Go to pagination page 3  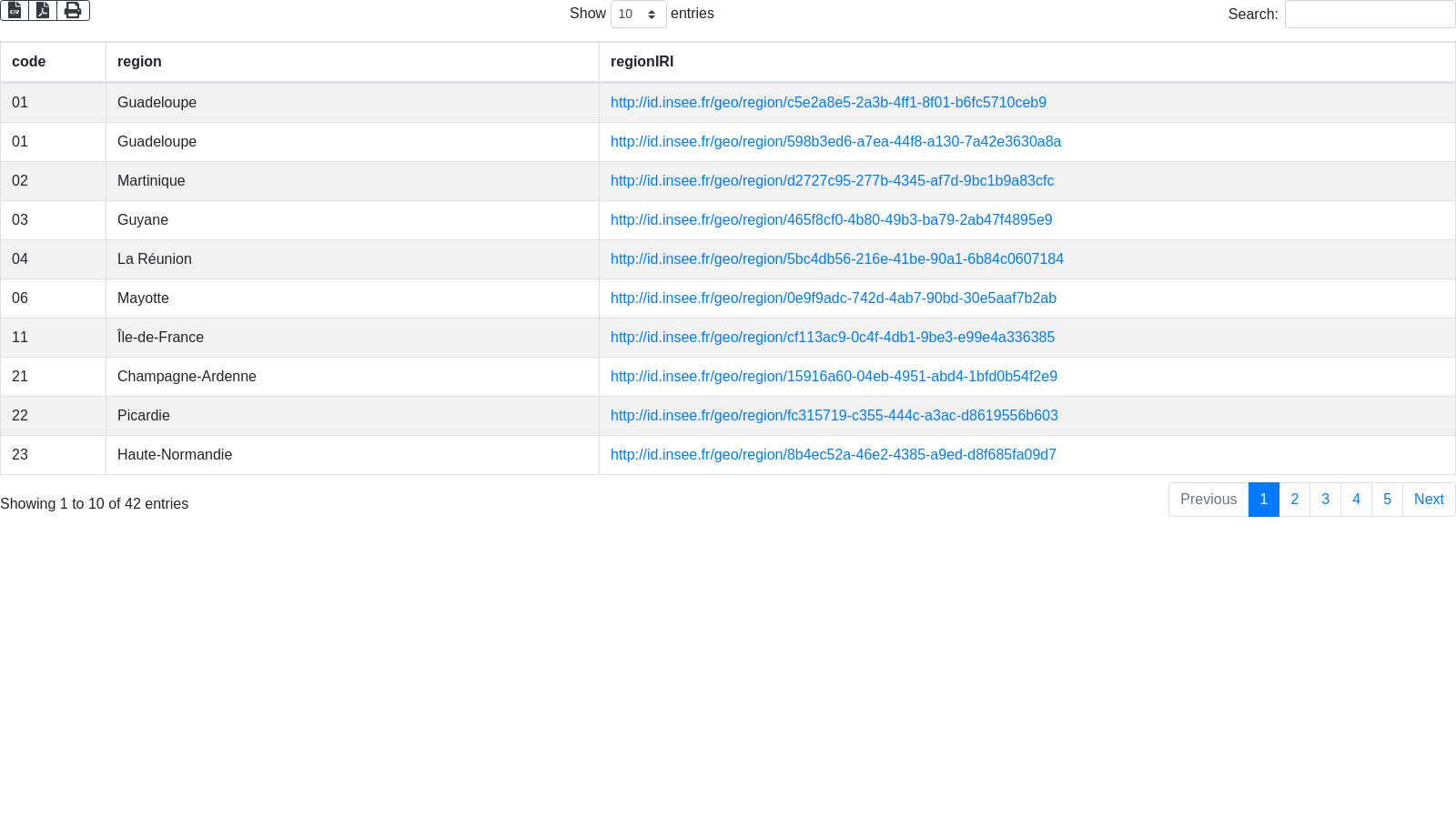(1325, 500)
